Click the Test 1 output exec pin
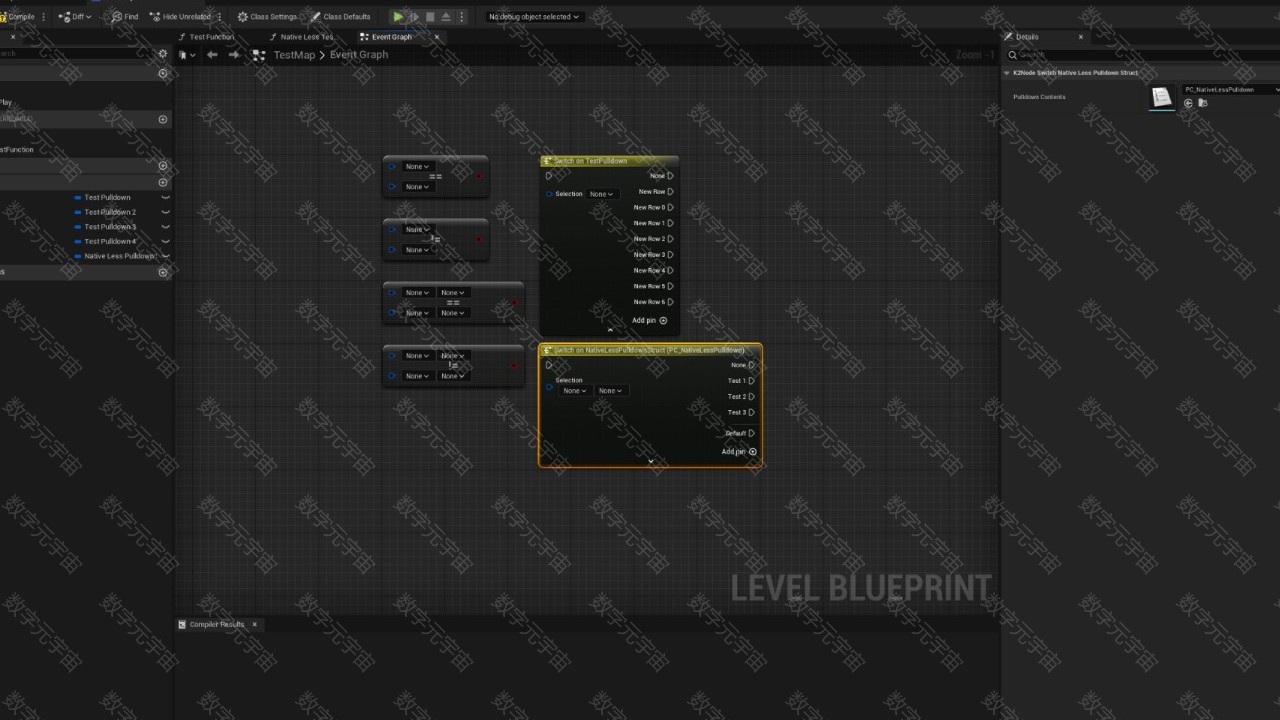The width and height of the screenshot is (1280, 720). point(752,381)
